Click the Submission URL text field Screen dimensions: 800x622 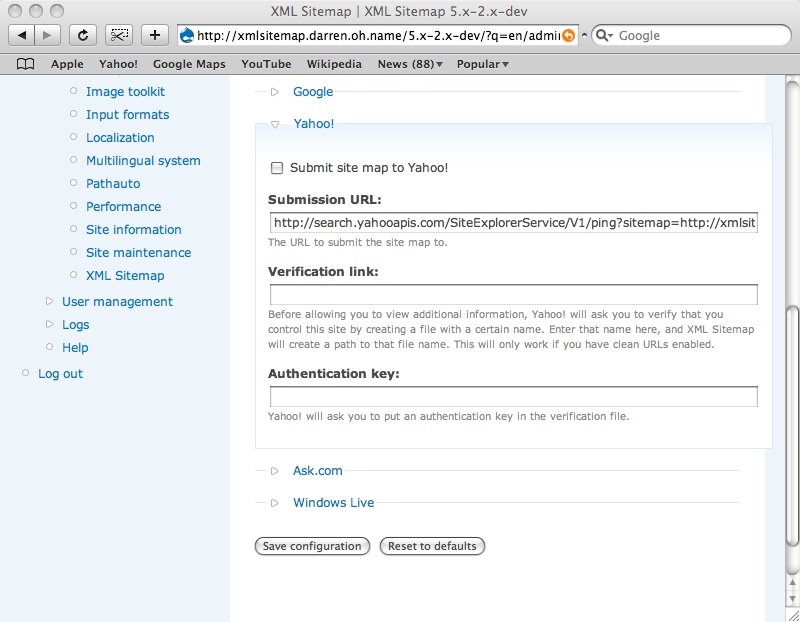(514, 223)
